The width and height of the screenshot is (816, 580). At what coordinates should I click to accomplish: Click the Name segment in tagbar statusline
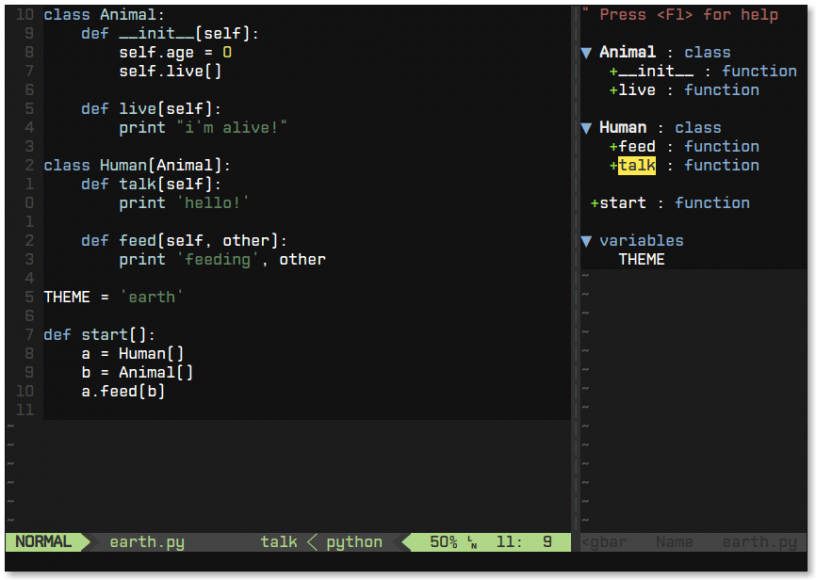(673, 542)
